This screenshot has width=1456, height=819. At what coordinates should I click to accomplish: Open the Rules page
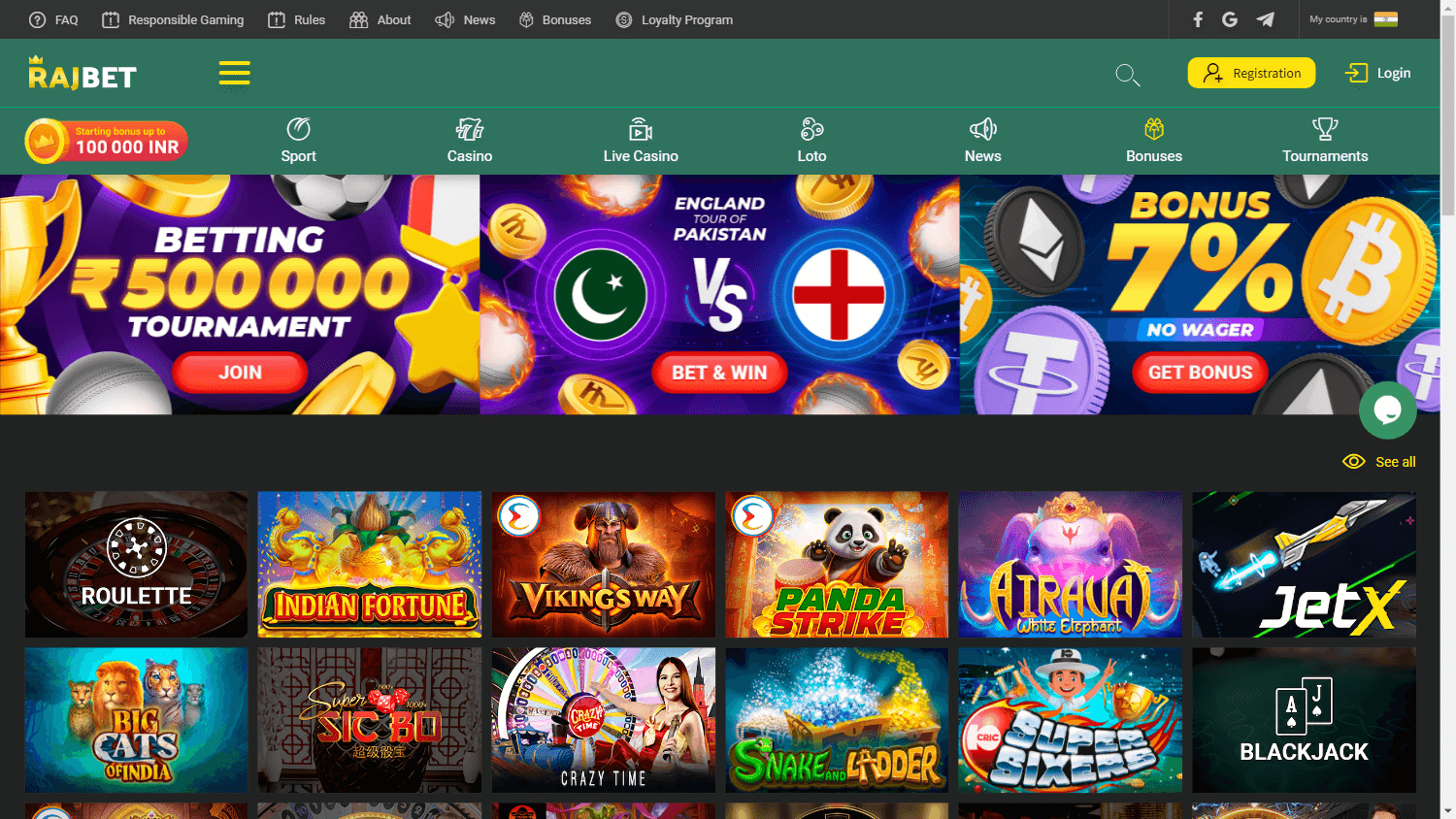pos(297,19)
